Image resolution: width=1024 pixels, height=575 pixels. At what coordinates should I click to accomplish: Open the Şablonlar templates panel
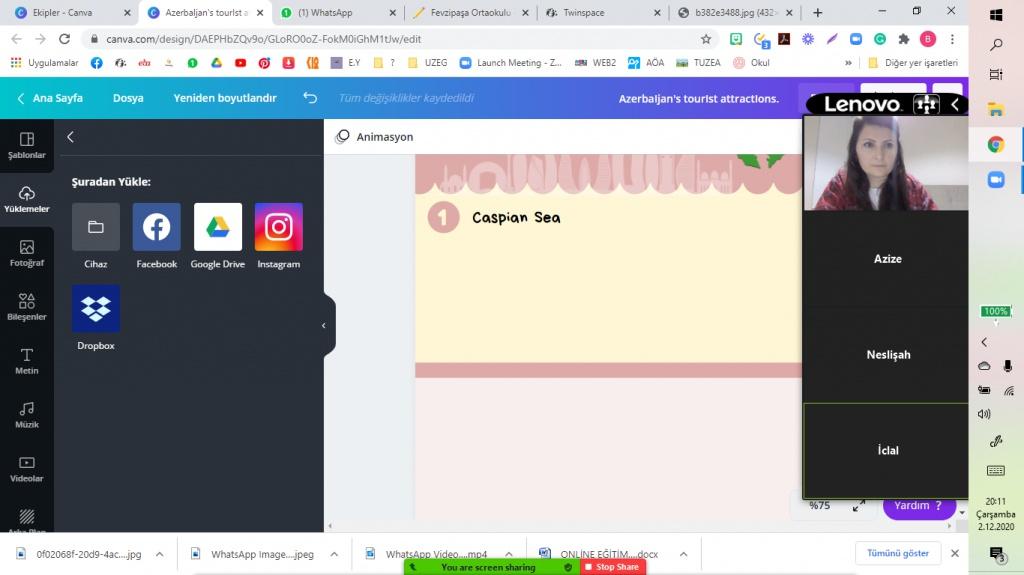[27, 145]
